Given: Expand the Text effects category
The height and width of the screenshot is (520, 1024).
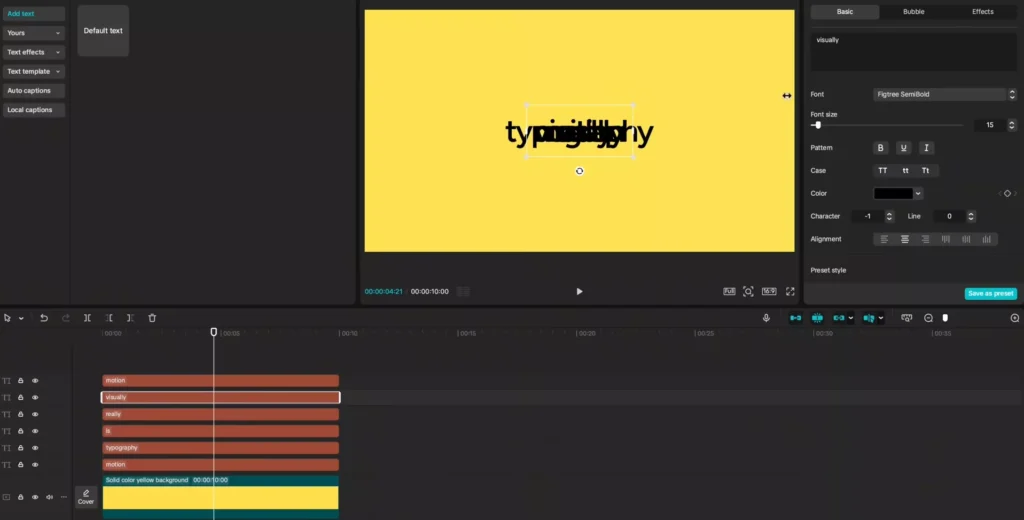Looking at the screenshot, I should click(33, 52).
